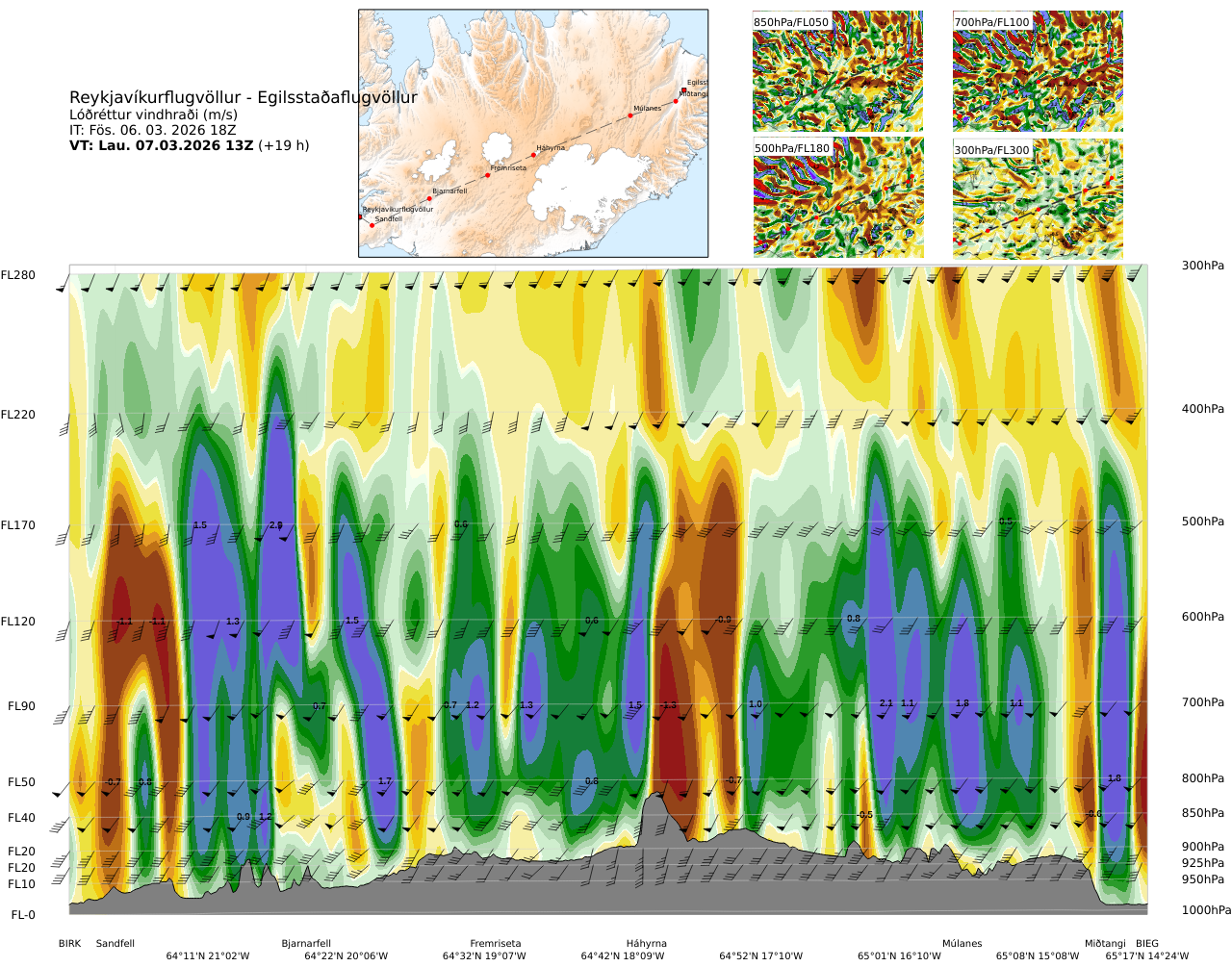The image size is (1232, 967).
Task: Click the 400hPa pressure label
Action: click(1203, 409)
